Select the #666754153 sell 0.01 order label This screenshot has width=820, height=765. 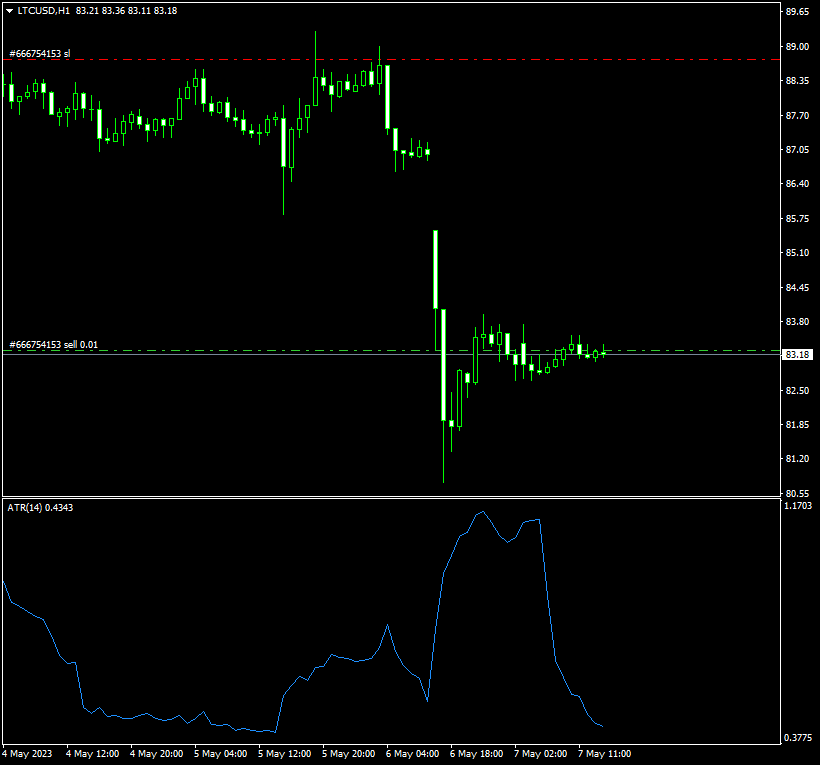pos(54,345)
